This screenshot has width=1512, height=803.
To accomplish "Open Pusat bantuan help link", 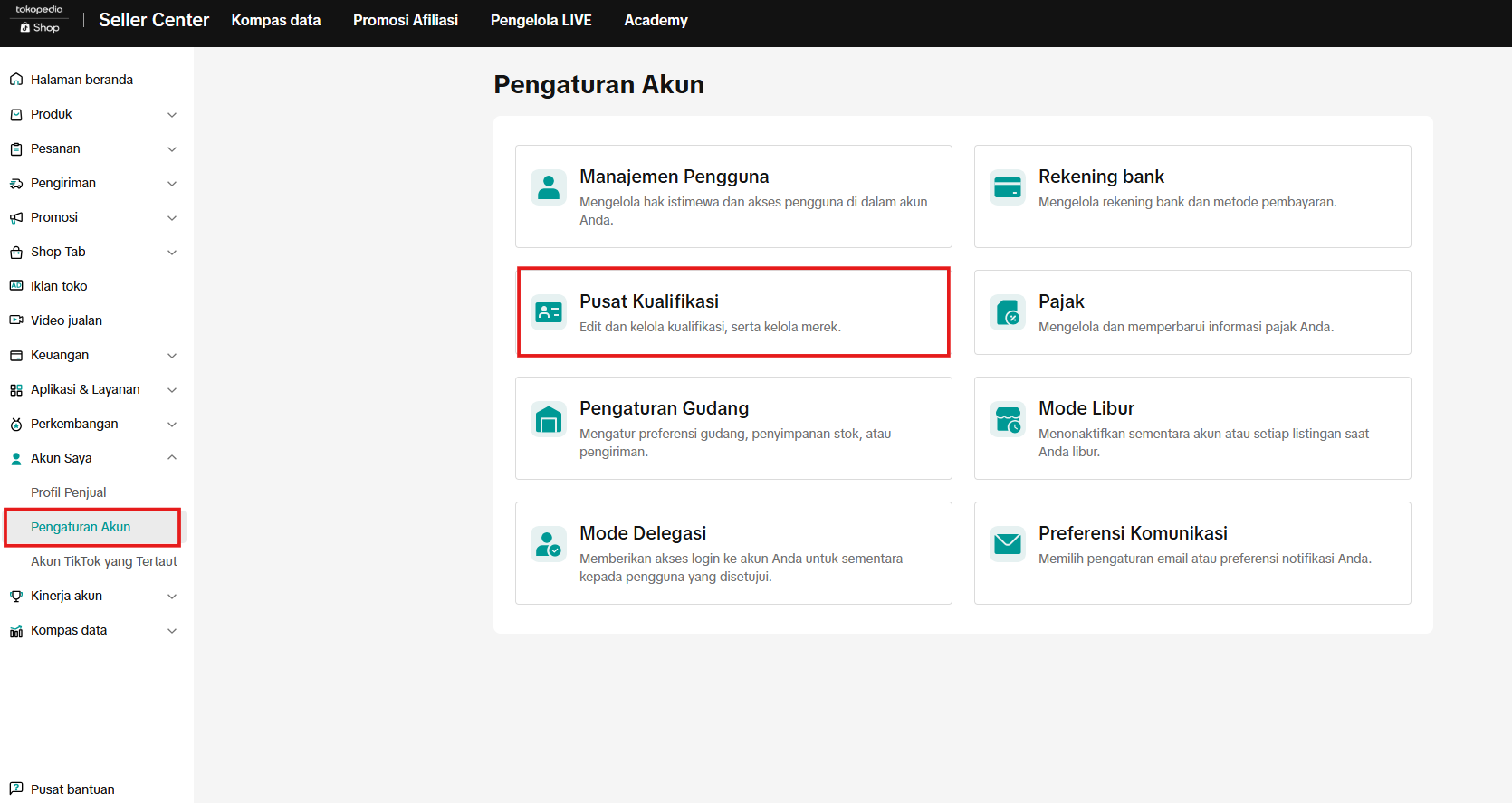I will point(72,789).
